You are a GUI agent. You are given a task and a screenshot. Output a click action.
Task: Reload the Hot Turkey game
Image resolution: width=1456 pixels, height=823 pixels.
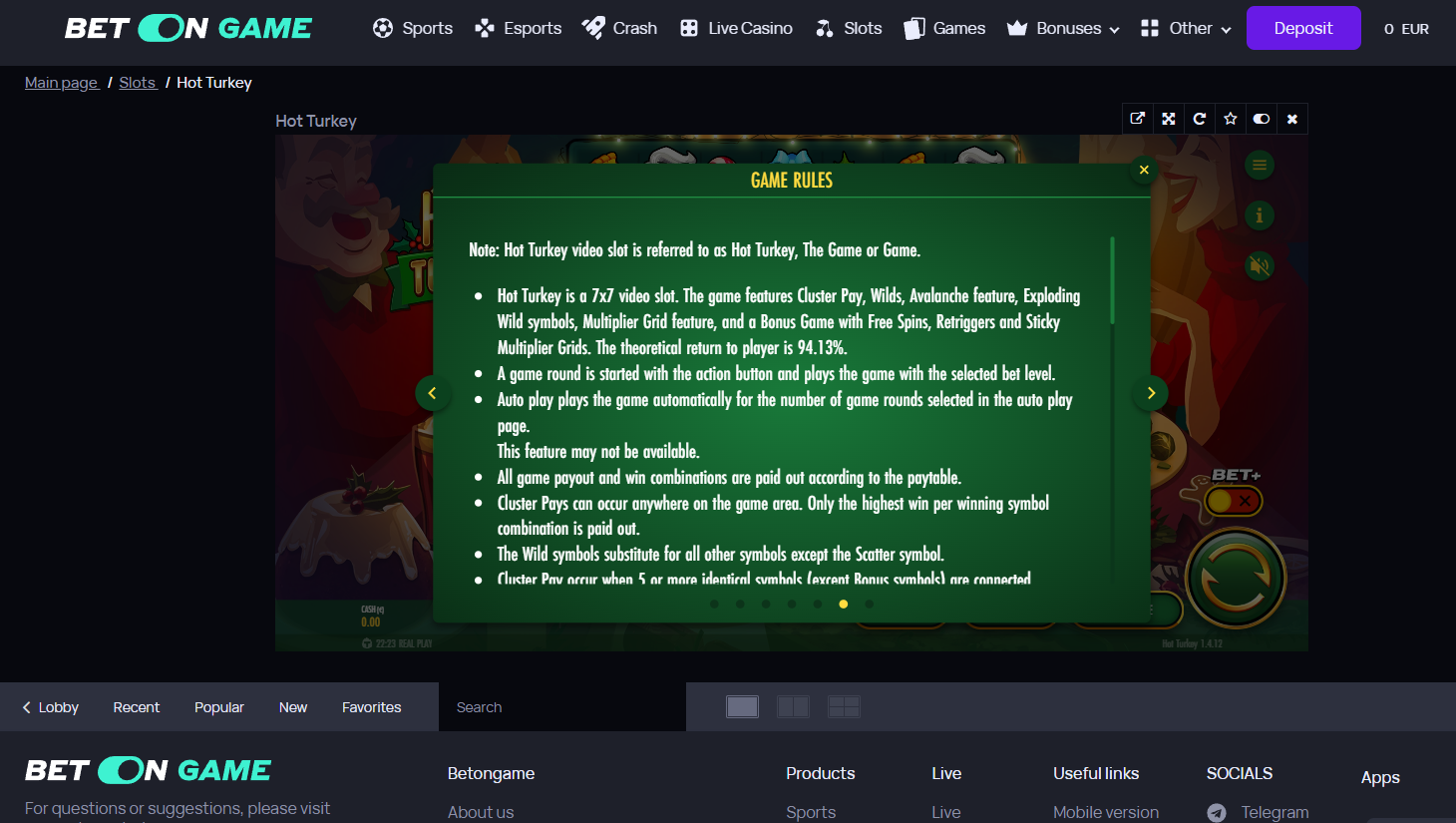pyautogui.click(x=1200, y=119)
